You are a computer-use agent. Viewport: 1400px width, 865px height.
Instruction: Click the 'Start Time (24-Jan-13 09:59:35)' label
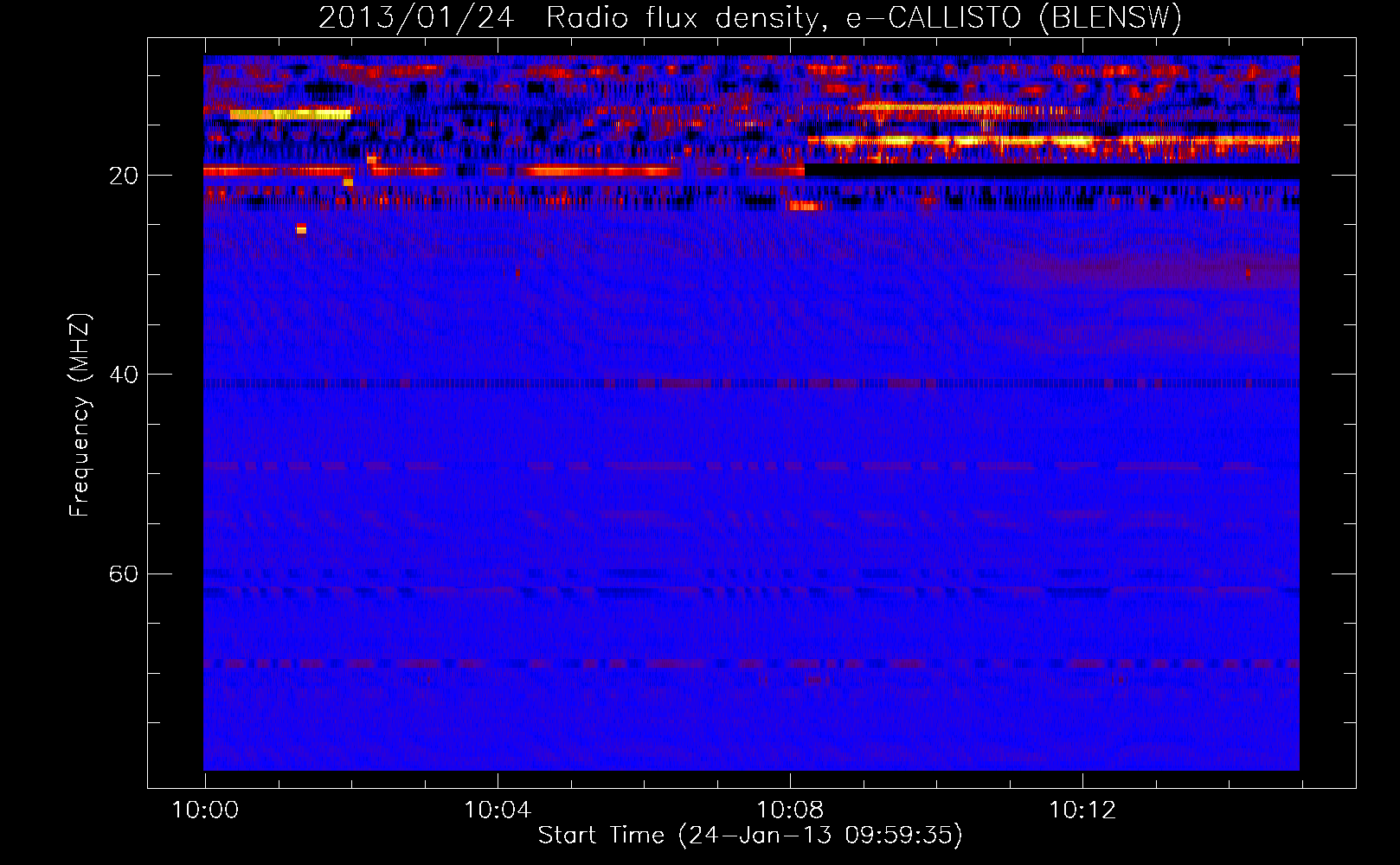click(x=750, y=836)
